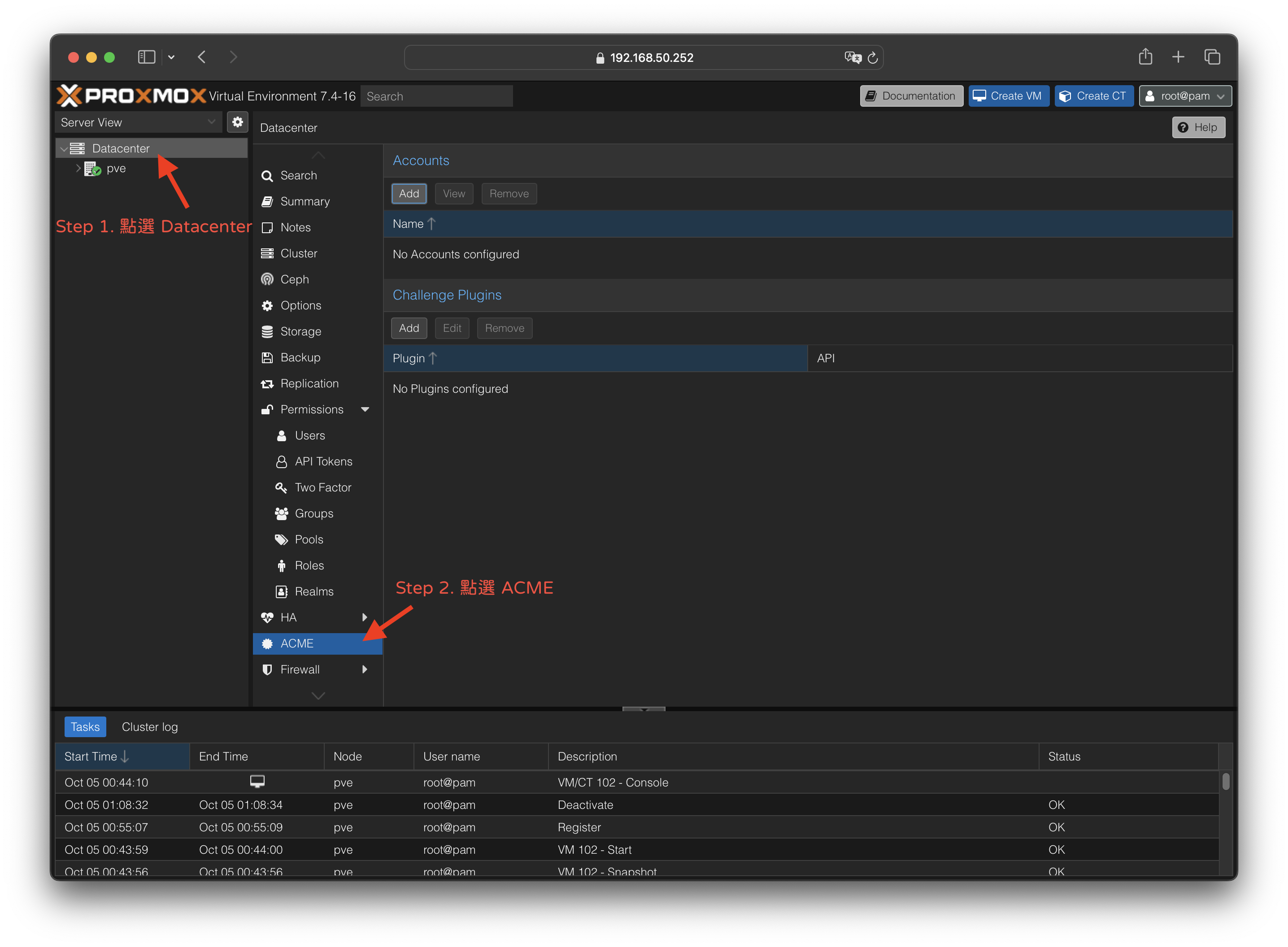
Task: Click the tab overview icon
Action: 1212,57
